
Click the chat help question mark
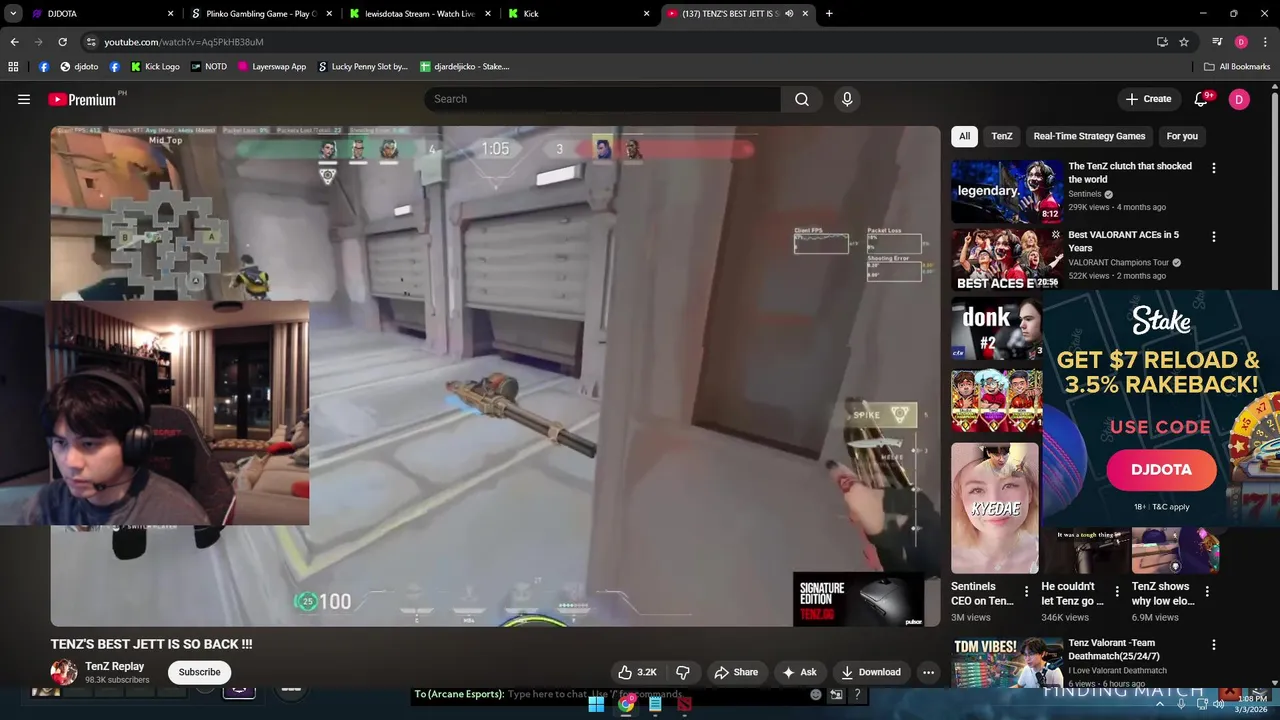click(x=858, y=694)
